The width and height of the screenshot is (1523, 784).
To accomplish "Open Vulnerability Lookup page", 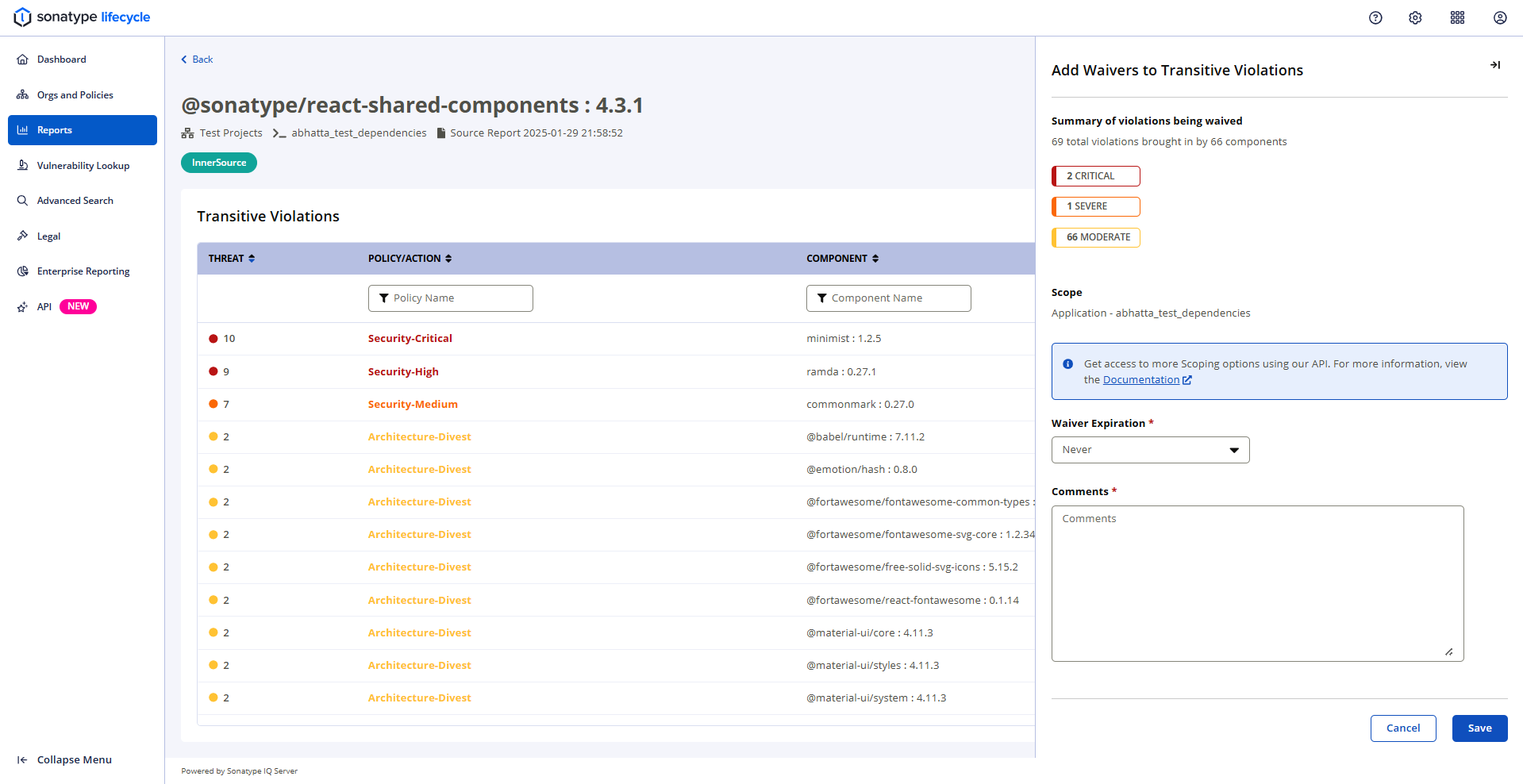I will (x=83, y=165).
